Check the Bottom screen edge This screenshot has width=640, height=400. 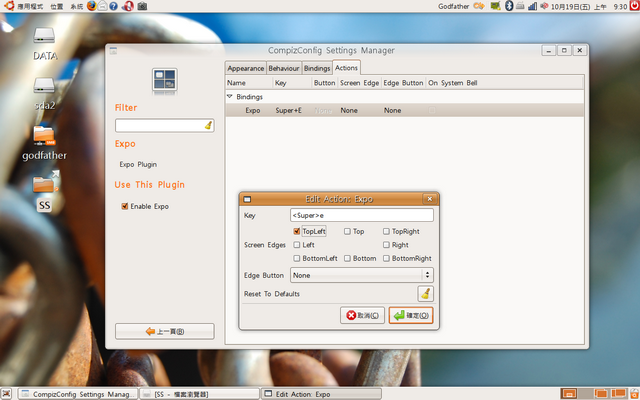click(x=347, y=258)
